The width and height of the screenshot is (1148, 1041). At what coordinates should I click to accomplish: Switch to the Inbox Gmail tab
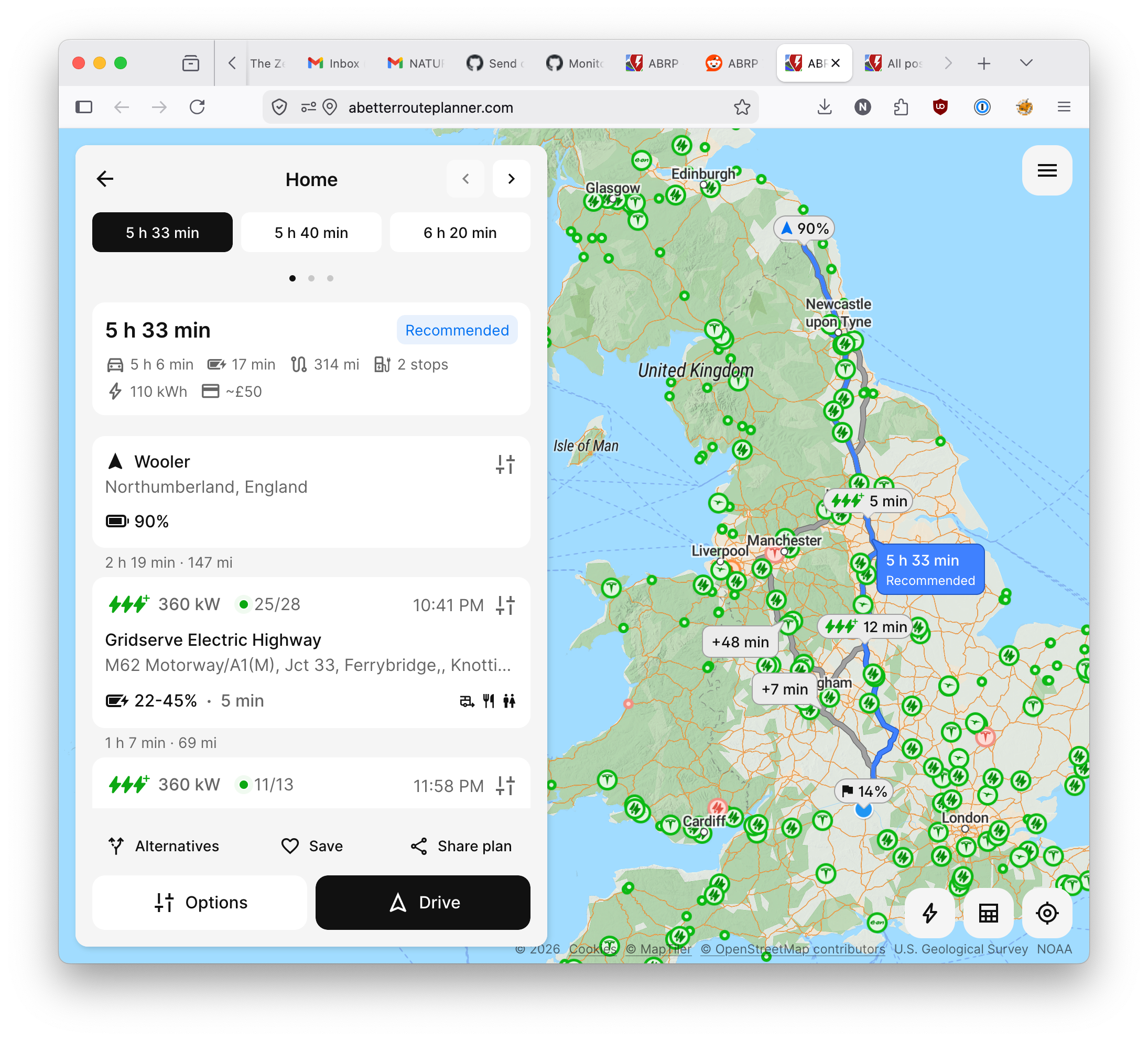[336, 63]
